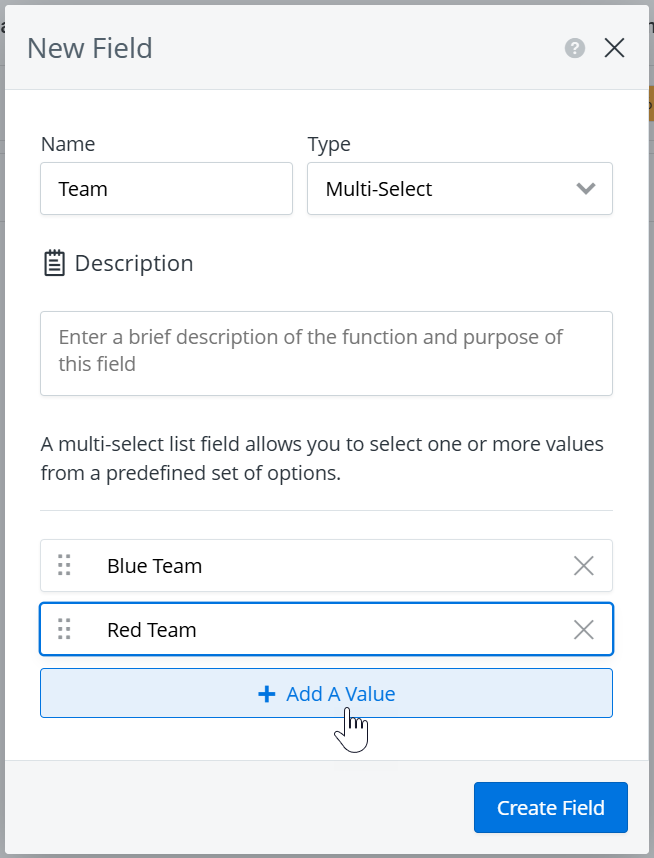654x858 pixels.
Task: Click the description text area
Action: tap(326, 353)
